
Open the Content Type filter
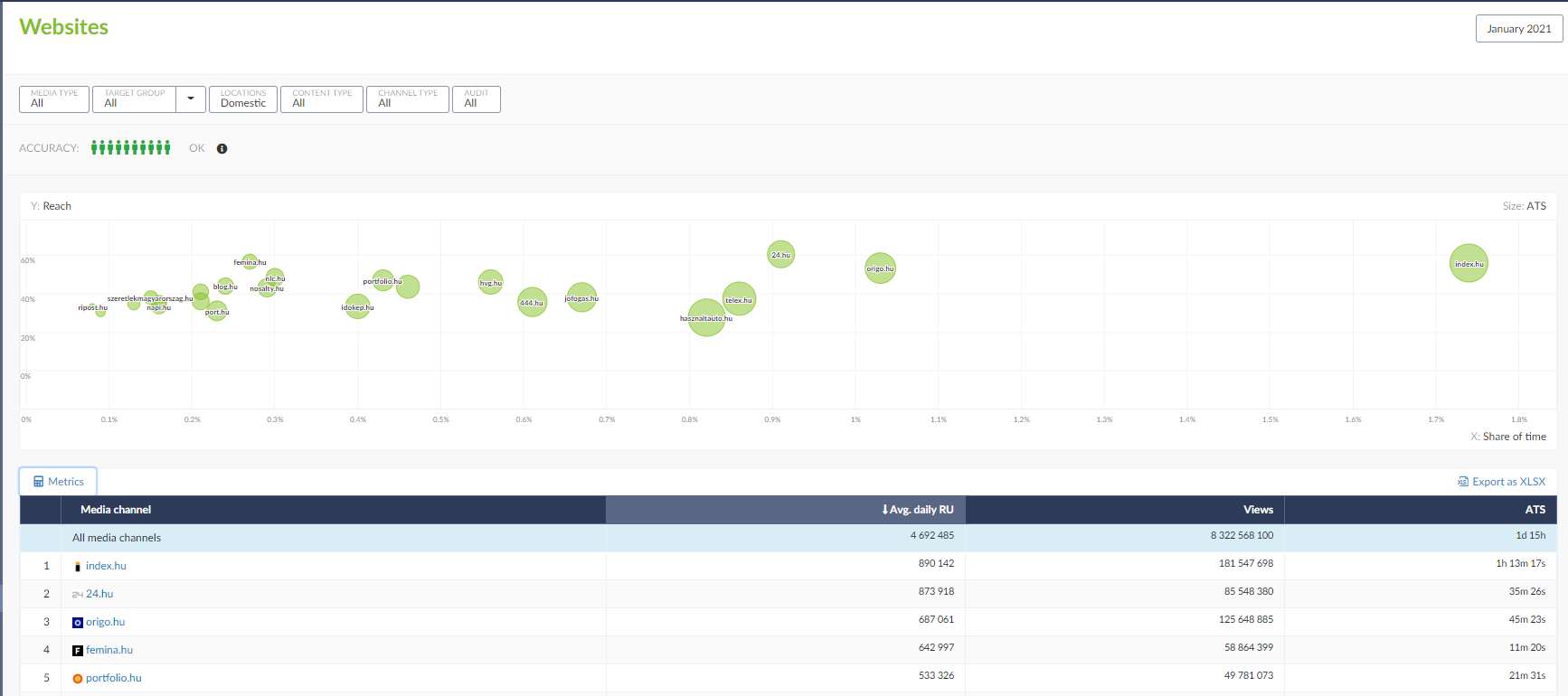(x=322, y=99)
